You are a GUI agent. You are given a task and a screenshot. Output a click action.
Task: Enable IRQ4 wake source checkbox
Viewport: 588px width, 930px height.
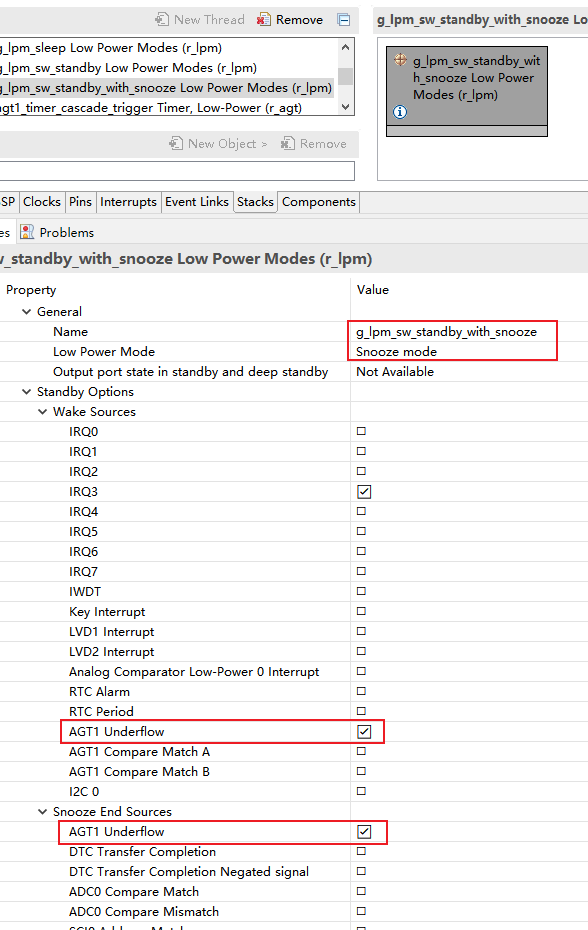point(361,511)
